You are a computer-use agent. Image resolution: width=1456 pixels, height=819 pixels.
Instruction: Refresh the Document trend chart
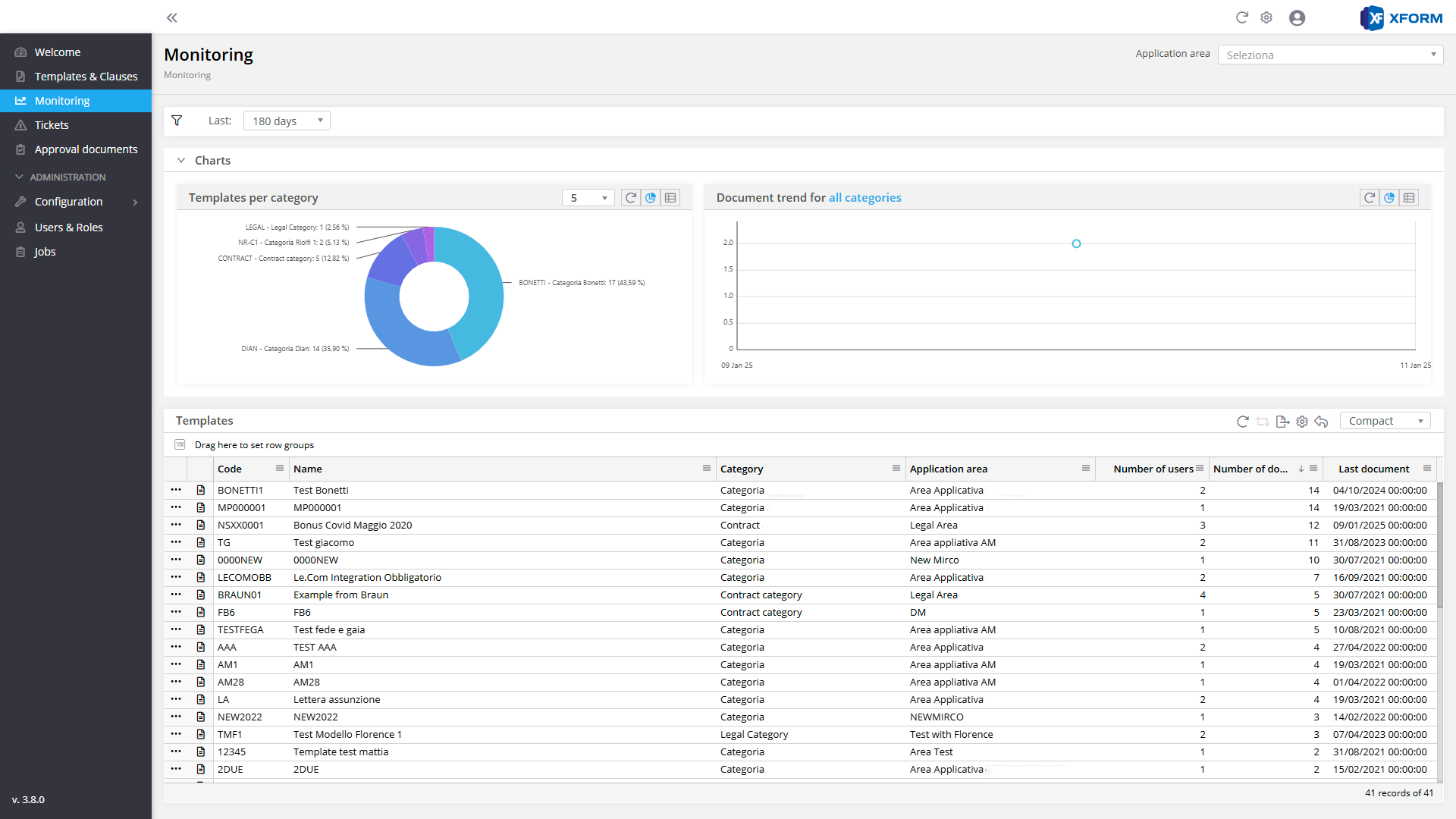(1370, 198)
